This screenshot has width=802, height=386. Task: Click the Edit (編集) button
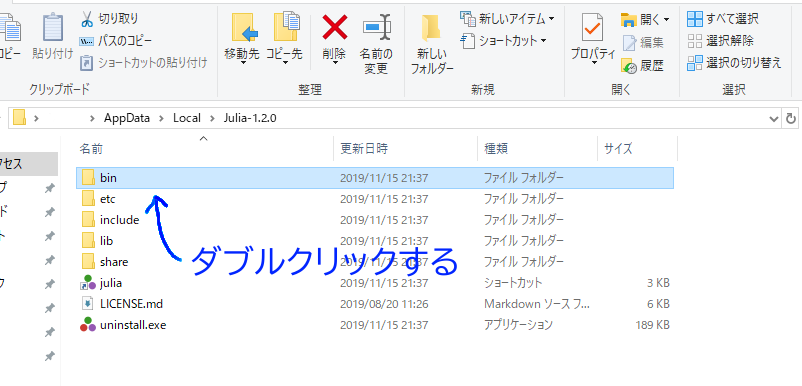(643, 42)
